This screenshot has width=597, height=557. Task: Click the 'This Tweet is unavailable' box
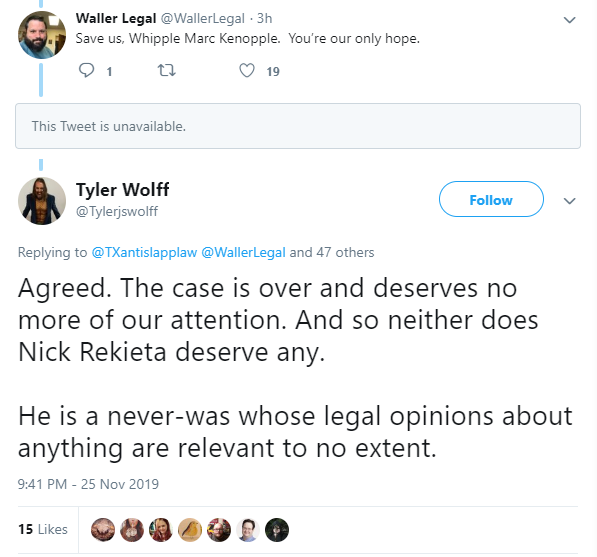(298, 126)
